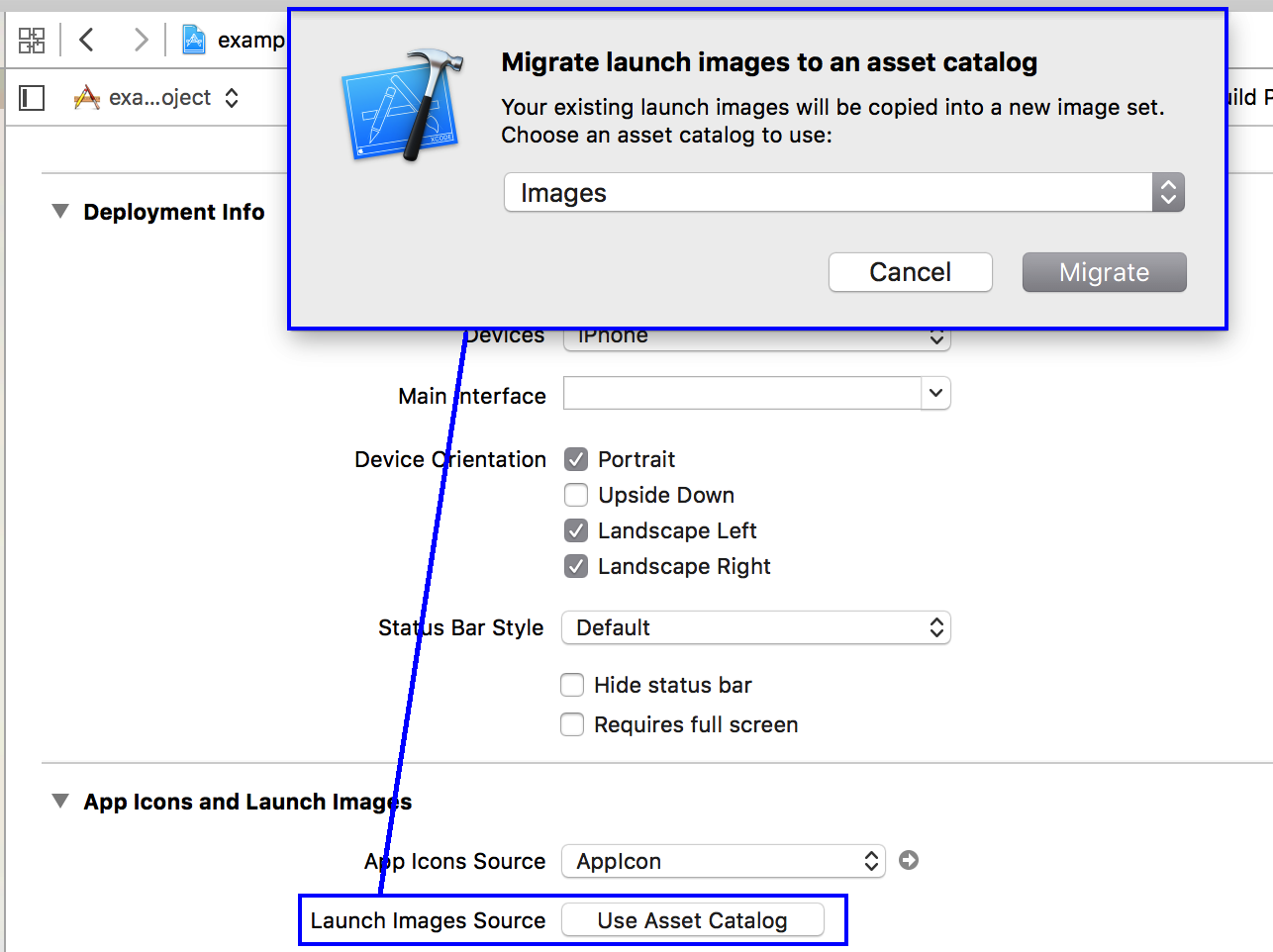This screenshot has height=952, width=1273.
Task: Collapse the Deployment Info section
Action: pos(60,212)
